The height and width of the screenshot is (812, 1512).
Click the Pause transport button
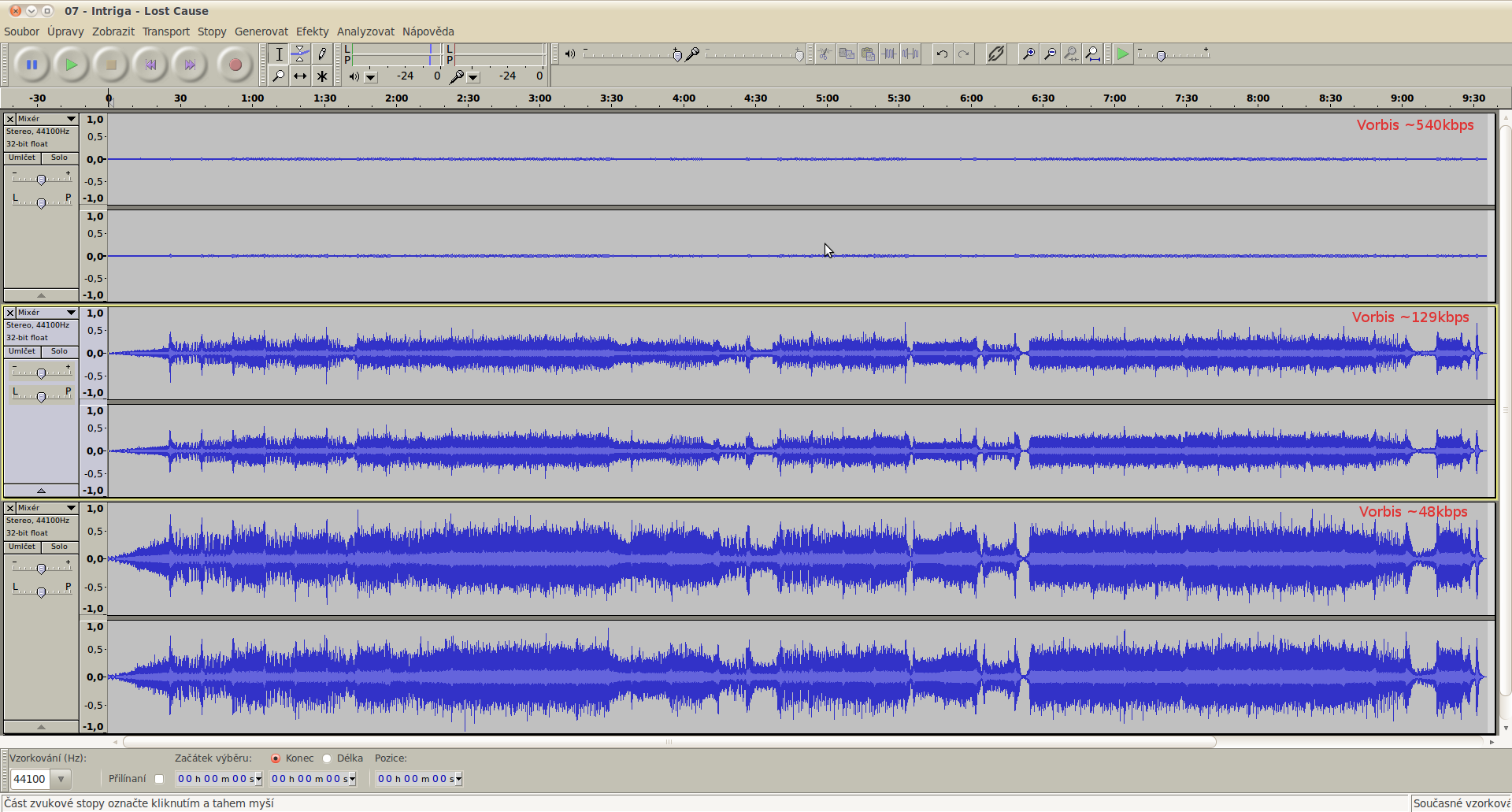[x=31, y=65]
